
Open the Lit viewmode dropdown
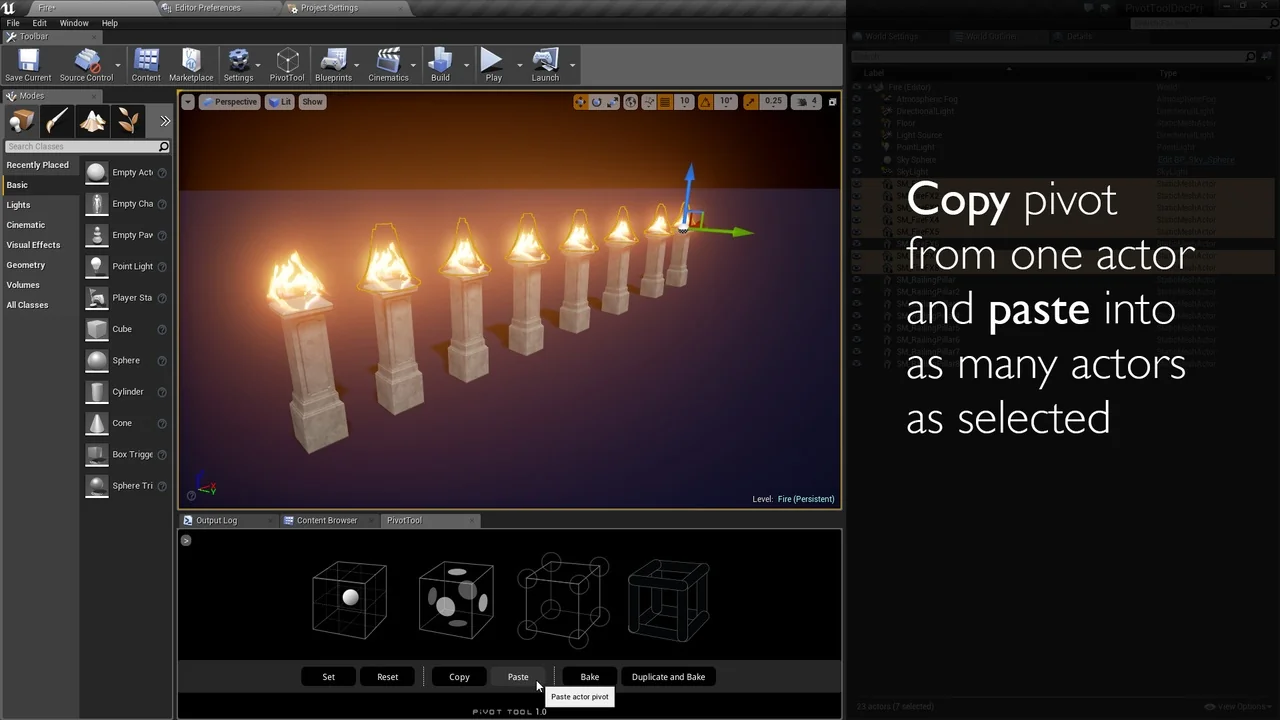point(279,101)
